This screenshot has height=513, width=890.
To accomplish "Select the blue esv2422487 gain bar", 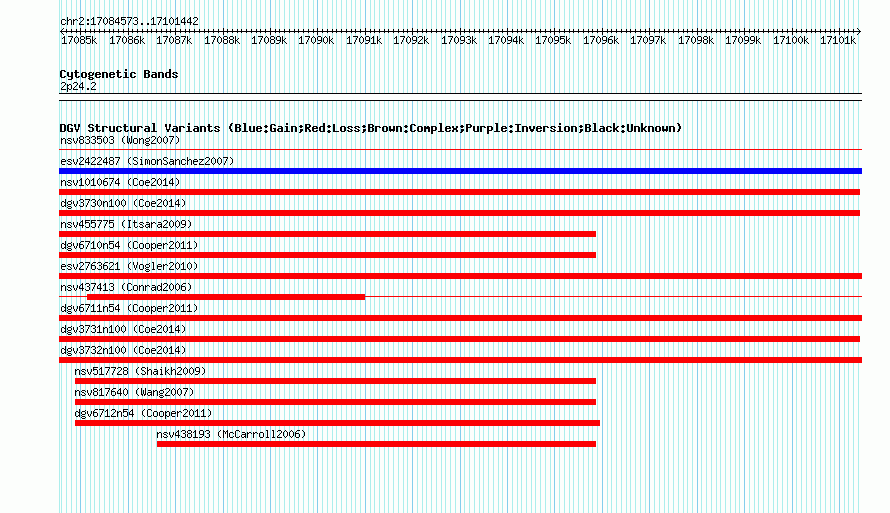I will (460, 171).
